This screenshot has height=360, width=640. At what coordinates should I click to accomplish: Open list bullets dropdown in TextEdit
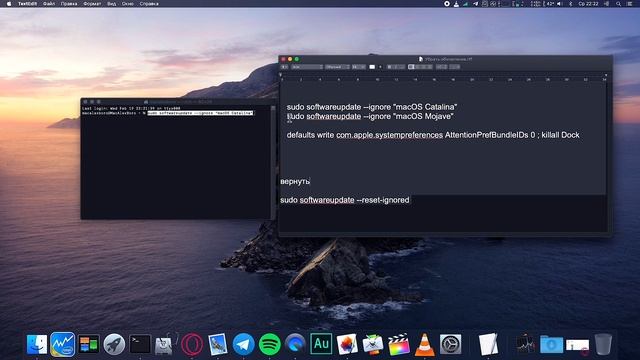point(455,67)
